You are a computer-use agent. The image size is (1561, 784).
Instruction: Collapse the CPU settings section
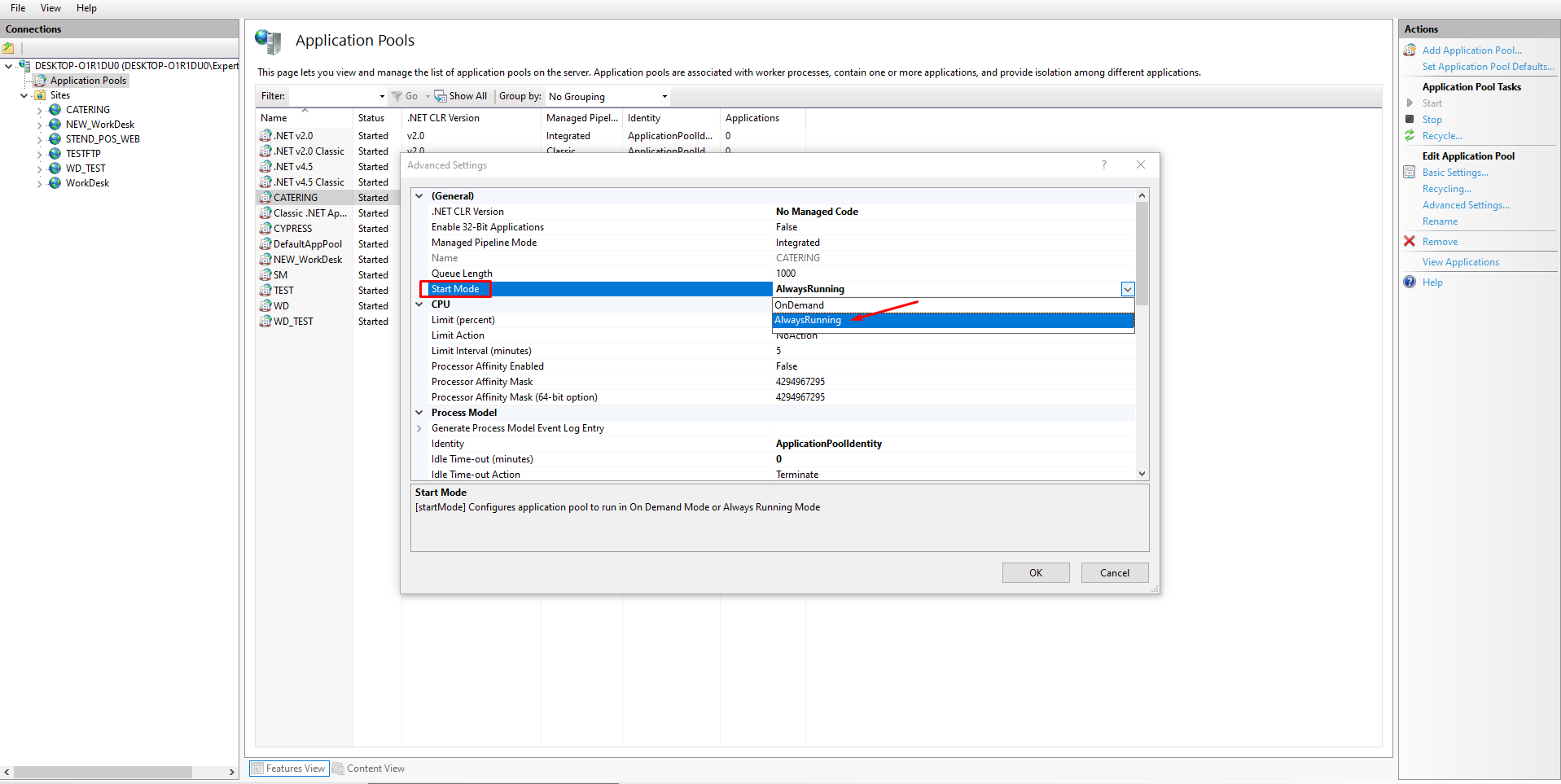click(419, 304)
